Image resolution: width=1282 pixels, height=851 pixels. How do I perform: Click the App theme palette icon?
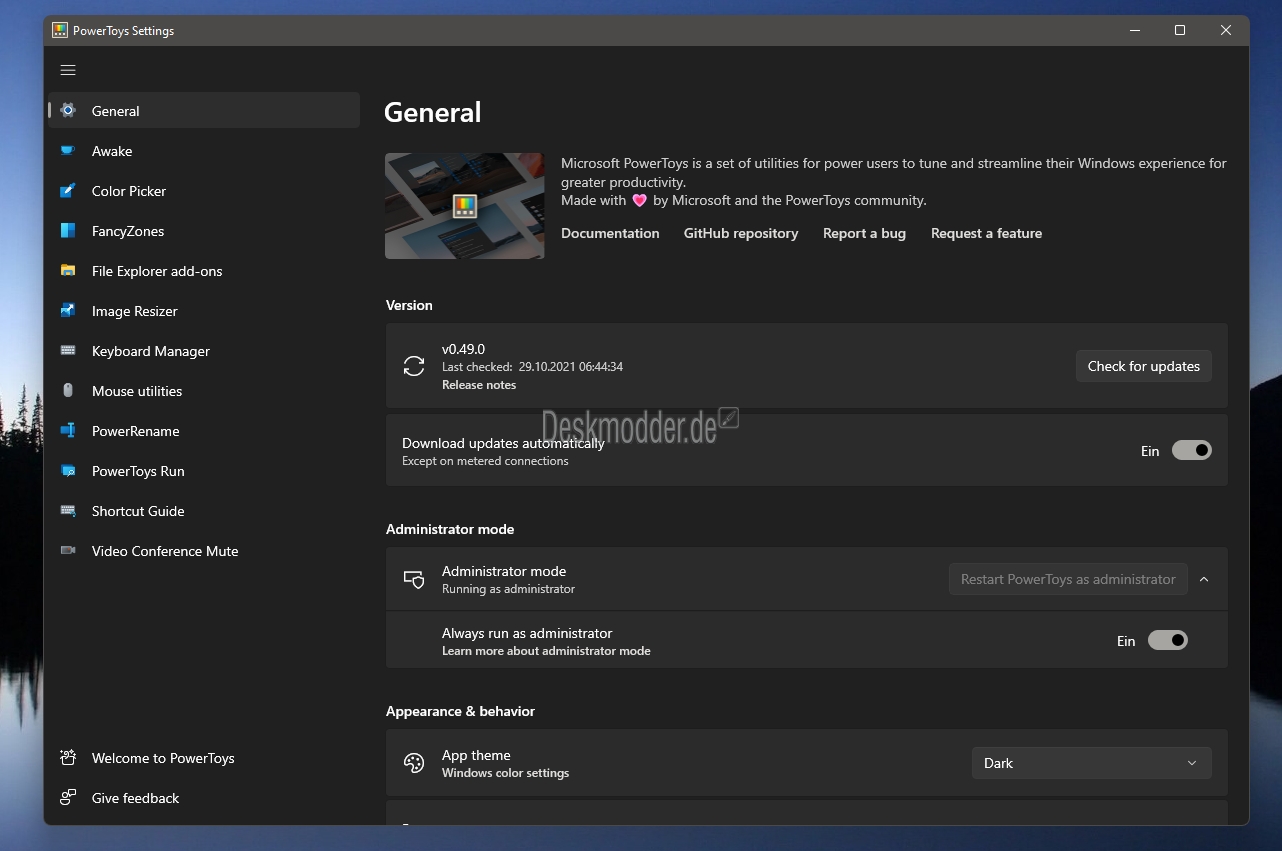click(x=414, y=763)
